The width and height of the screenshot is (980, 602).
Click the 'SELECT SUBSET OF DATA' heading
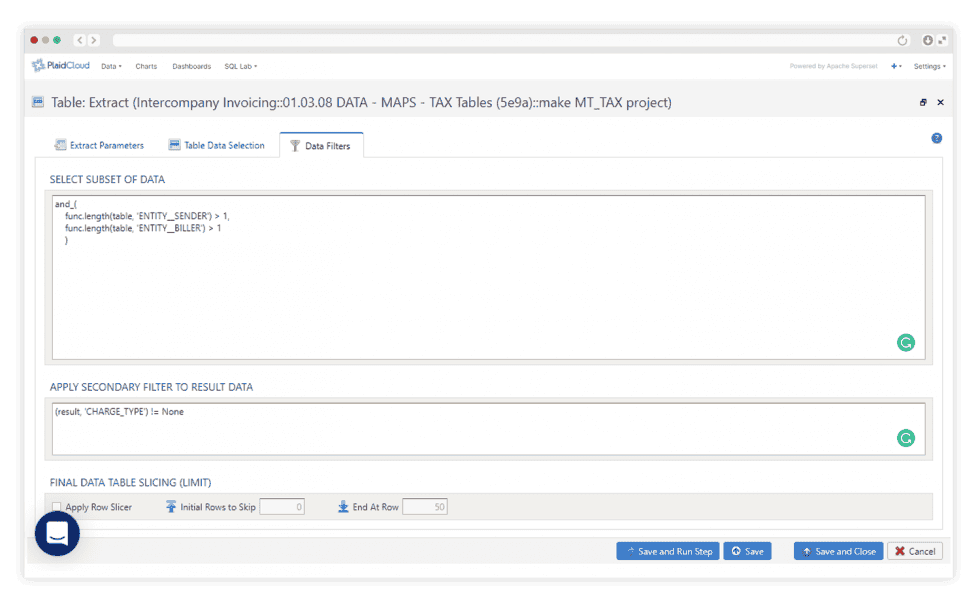pyautogui.click(x=108, y=179)
